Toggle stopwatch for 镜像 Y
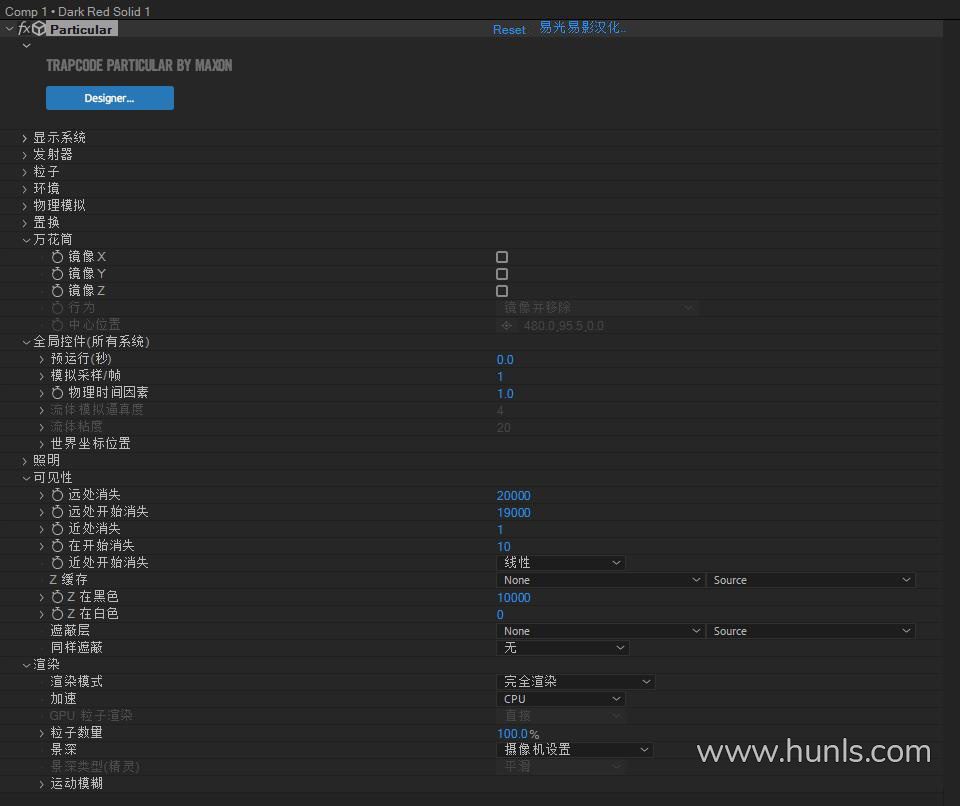Image resolution: width=960 pixels, height=806 pixels. point(57,274)
